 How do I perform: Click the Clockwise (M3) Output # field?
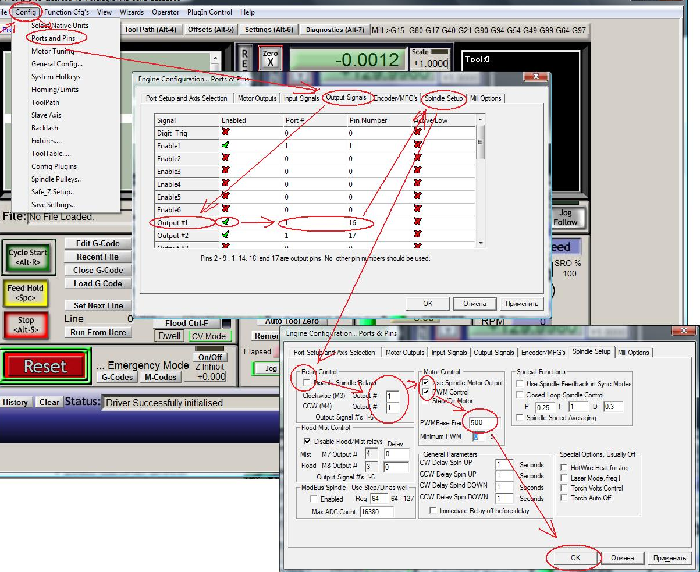[393, 396]
